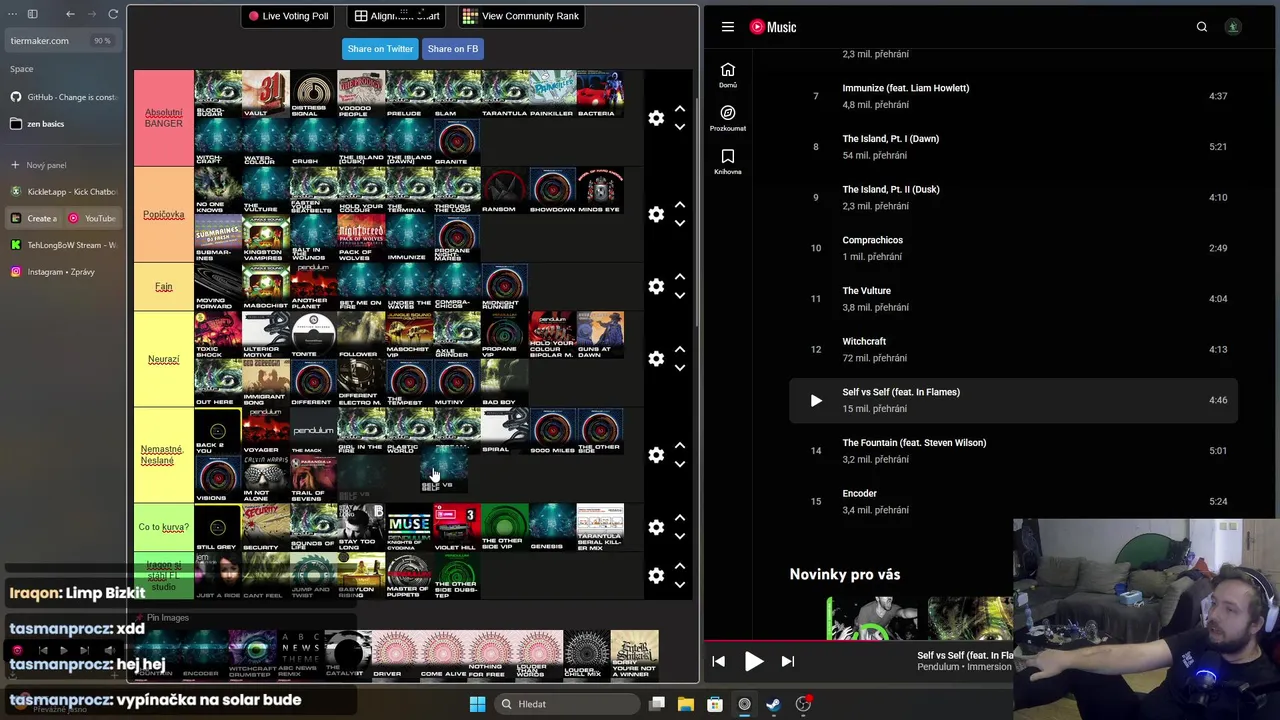
Task: Move Nemastné, Neslané tier up with arrow
Action: point(680,446)
